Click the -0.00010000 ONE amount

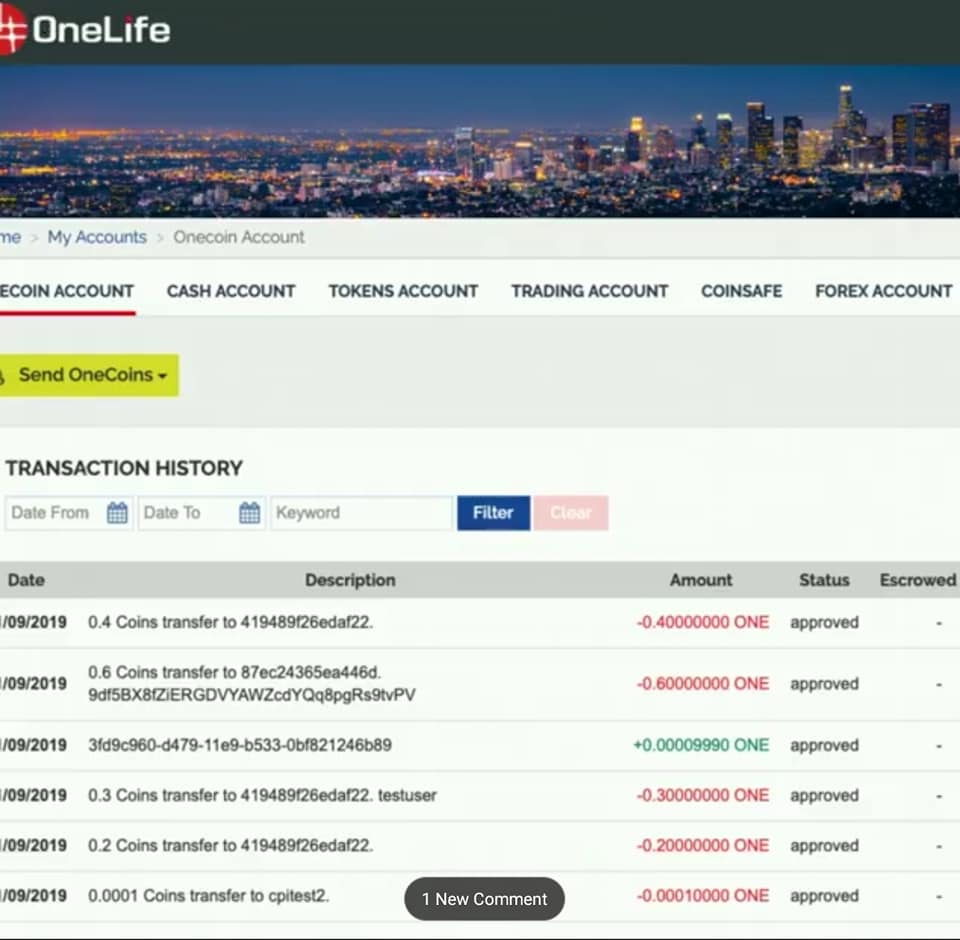702,896
